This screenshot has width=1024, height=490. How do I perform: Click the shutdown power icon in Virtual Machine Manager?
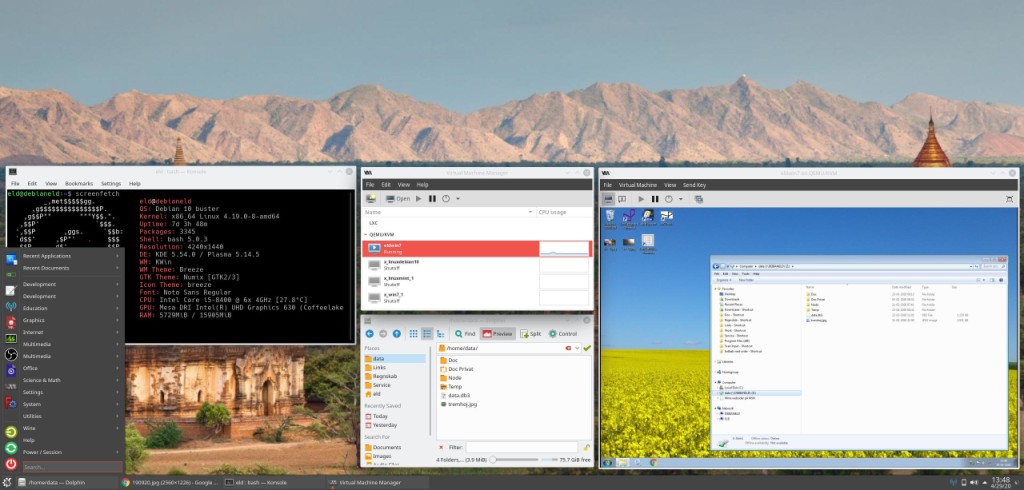click(446, 199)
